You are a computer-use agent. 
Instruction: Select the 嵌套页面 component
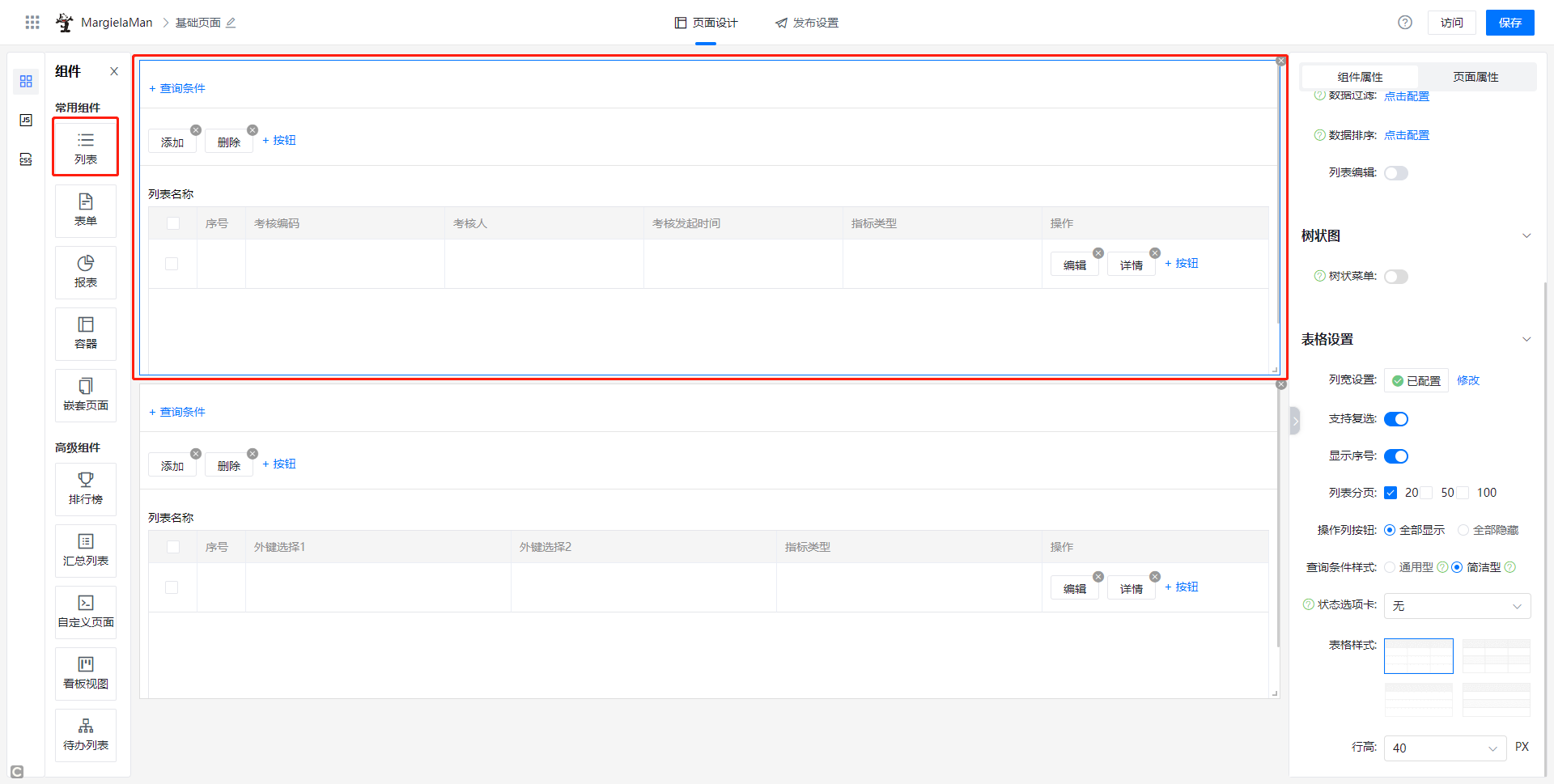[x=86, y=396]
